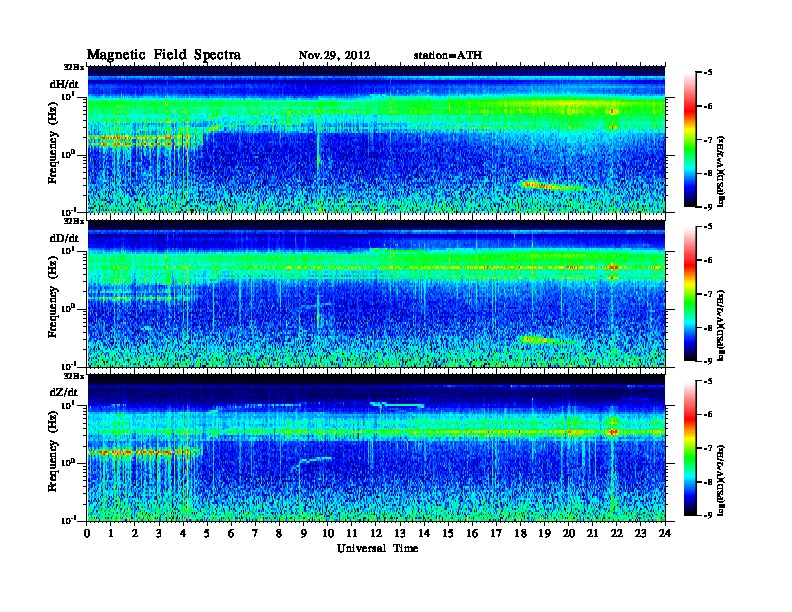Click hour 22 on the Universal Time axis
This screenshot has width=792, height=612.
(616, 534)
